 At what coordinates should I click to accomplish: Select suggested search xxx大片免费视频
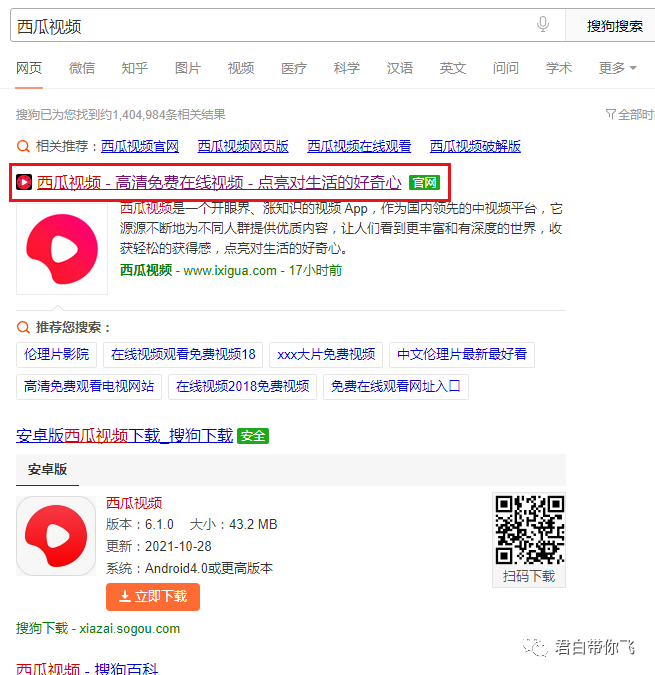326,355
